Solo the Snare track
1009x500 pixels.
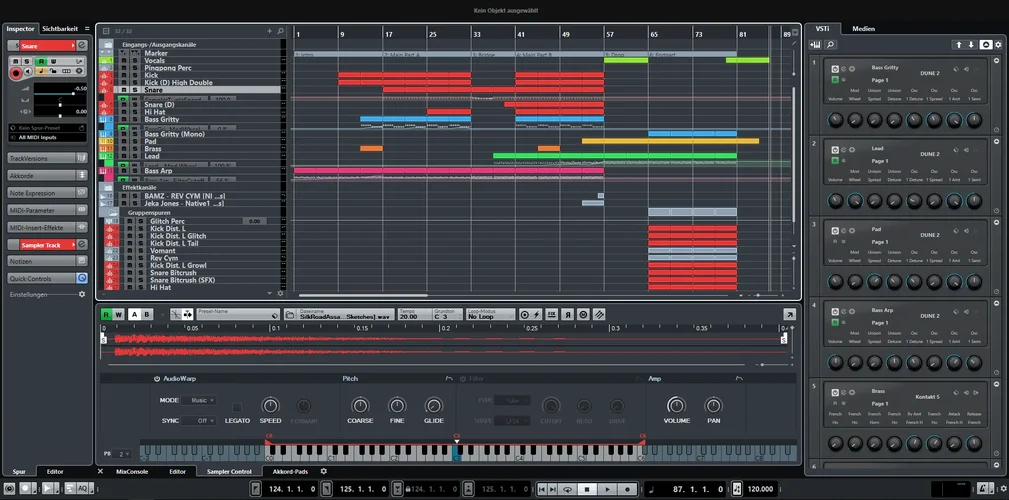point(135,90)
